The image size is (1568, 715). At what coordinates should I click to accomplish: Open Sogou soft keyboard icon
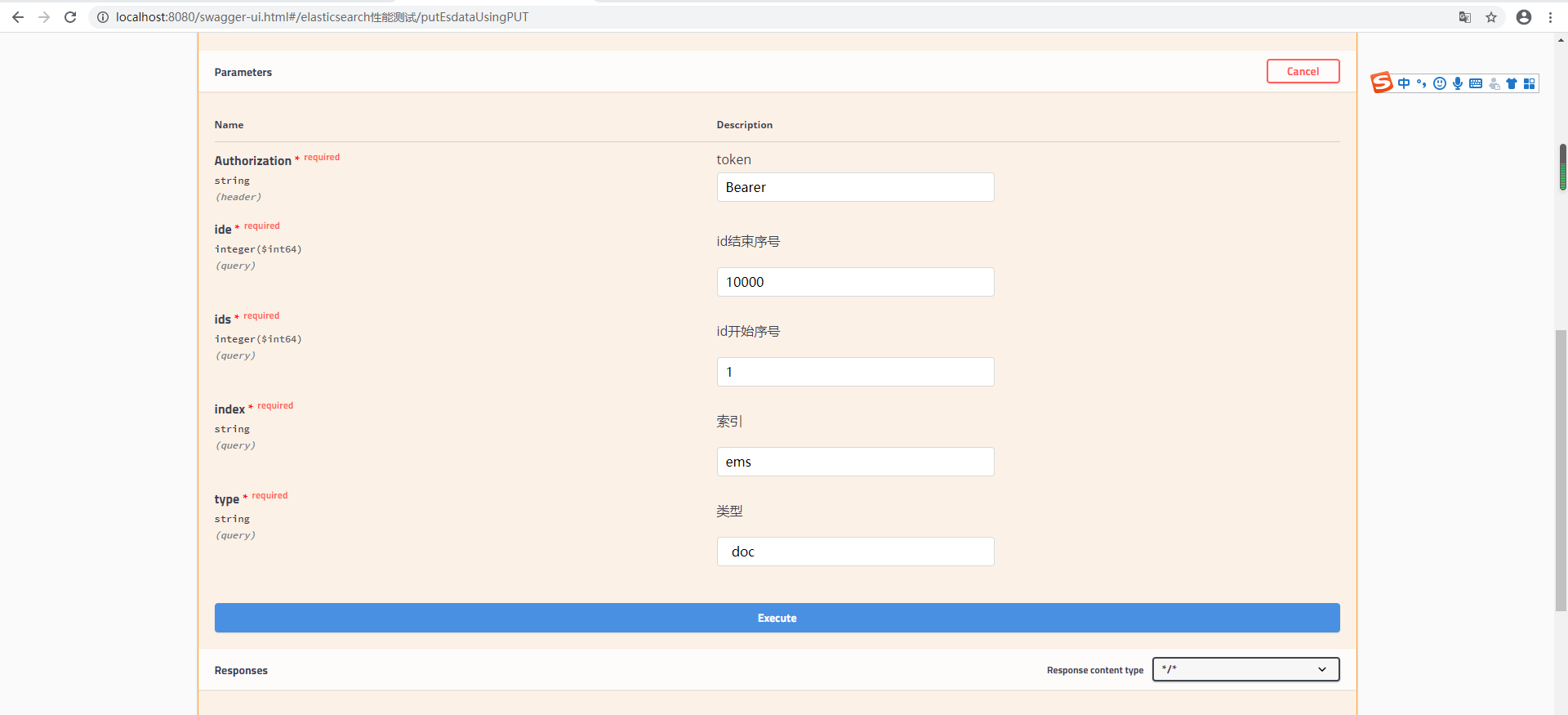pyautogui.click(x=1476, y=83)
